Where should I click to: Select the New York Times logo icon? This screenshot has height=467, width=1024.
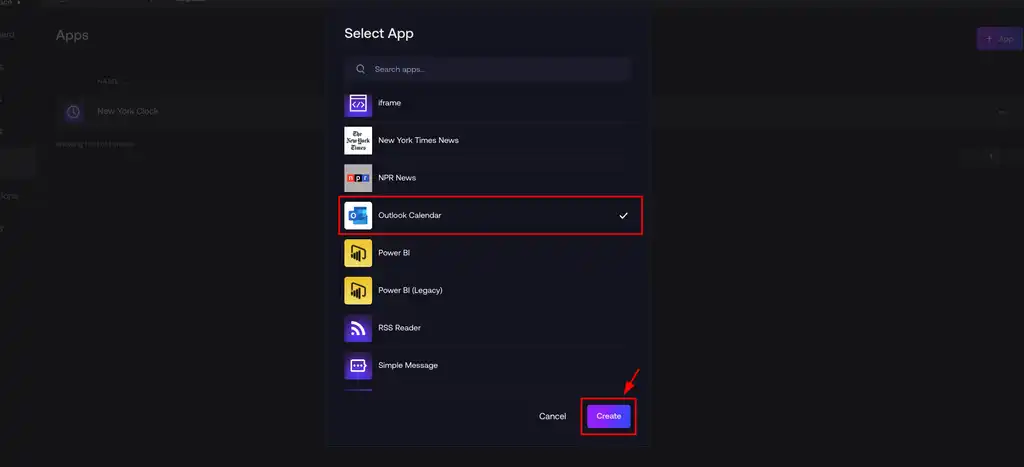[358, 141]
